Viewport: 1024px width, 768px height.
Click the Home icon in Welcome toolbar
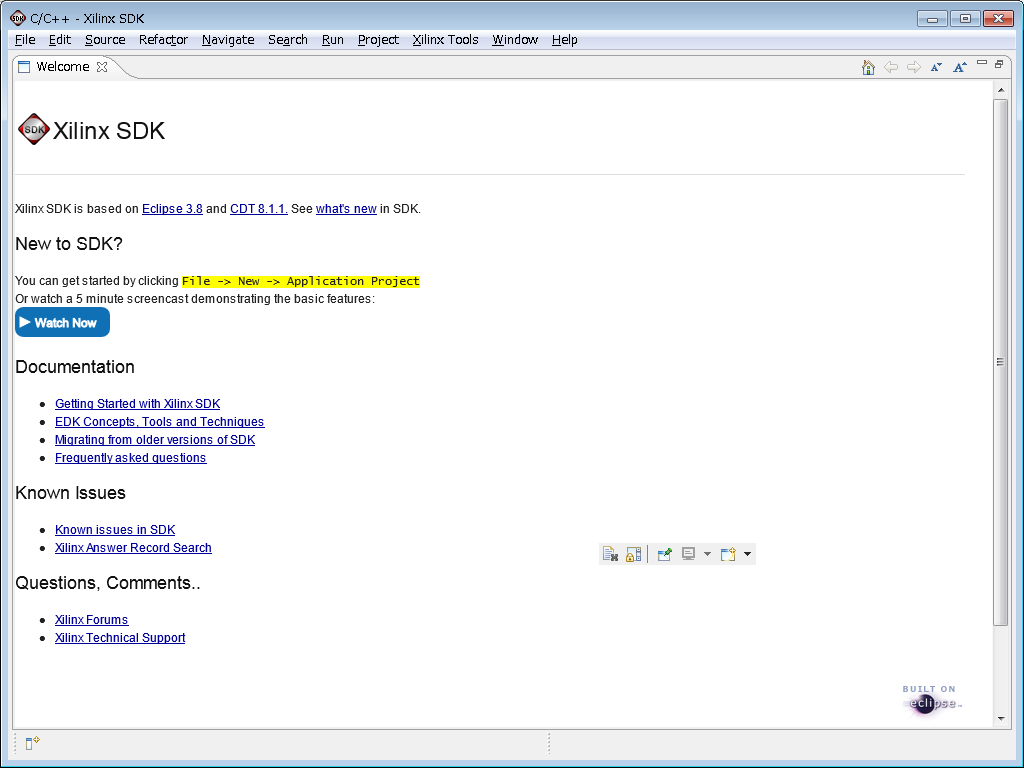click(868, 67)
